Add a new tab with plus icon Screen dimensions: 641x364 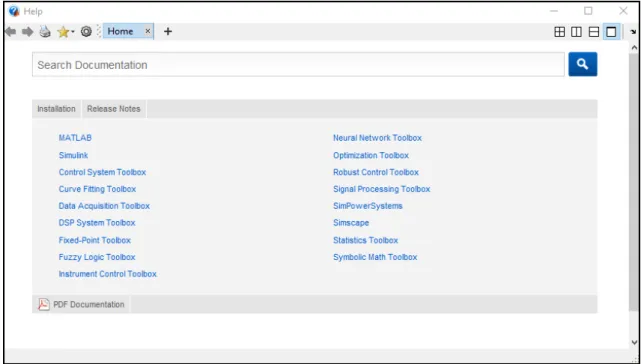168,31
